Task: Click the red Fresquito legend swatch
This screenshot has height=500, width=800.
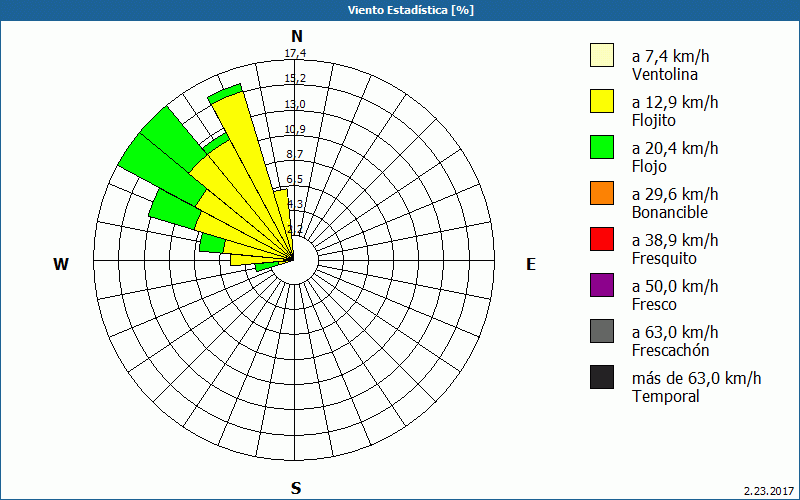Action: pos(602,239)
